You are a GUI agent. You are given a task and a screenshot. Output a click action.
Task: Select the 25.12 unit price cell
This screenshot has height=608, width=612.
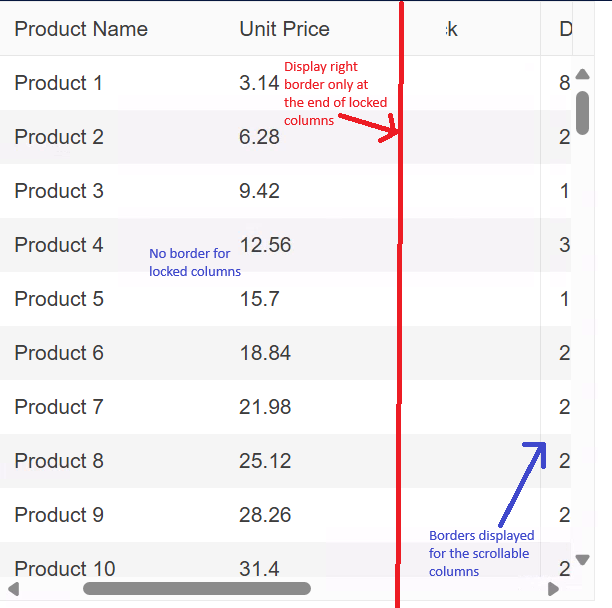point(265,461)
